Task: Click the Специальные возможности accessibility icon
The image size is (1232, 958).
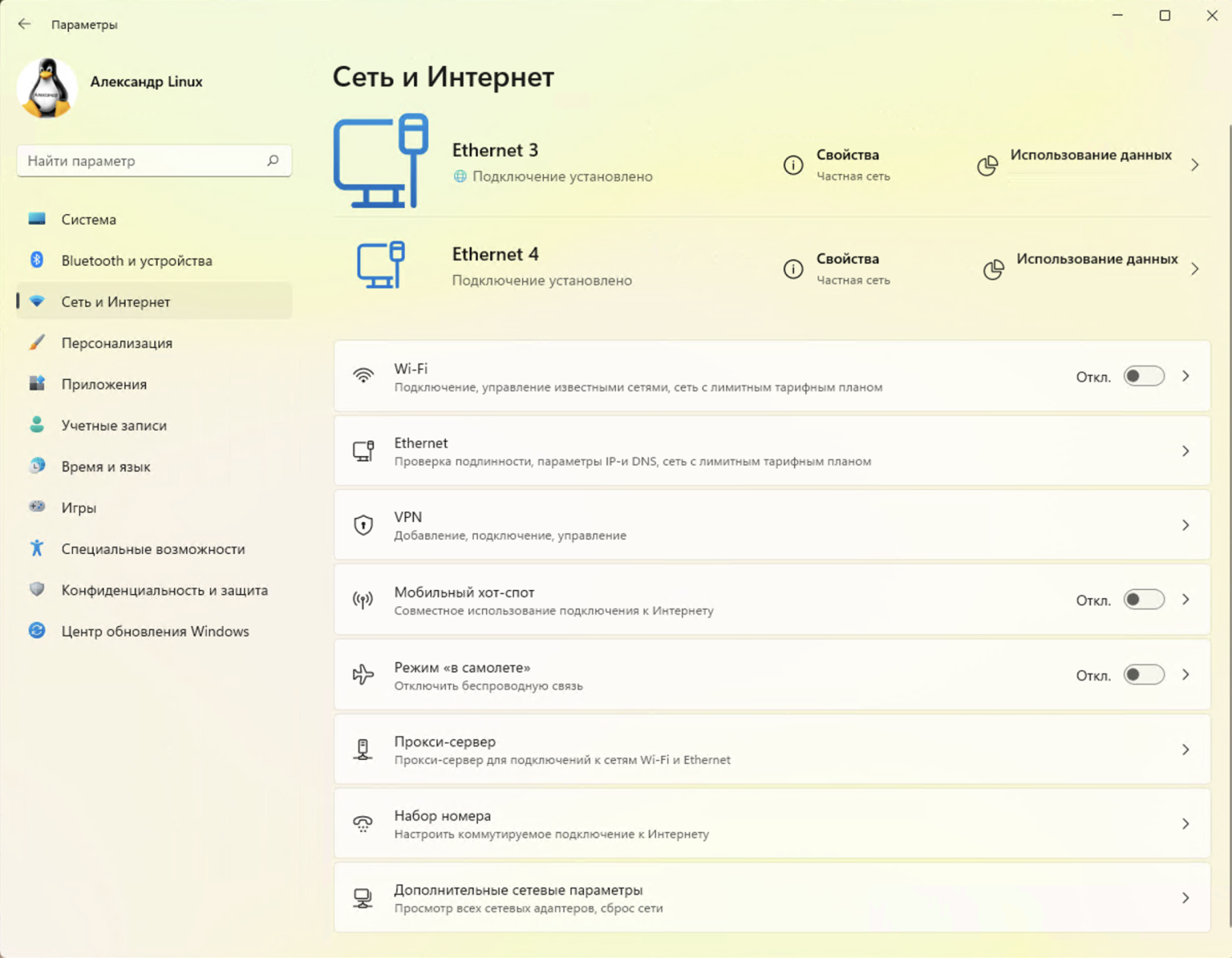Action: point(37,548)
